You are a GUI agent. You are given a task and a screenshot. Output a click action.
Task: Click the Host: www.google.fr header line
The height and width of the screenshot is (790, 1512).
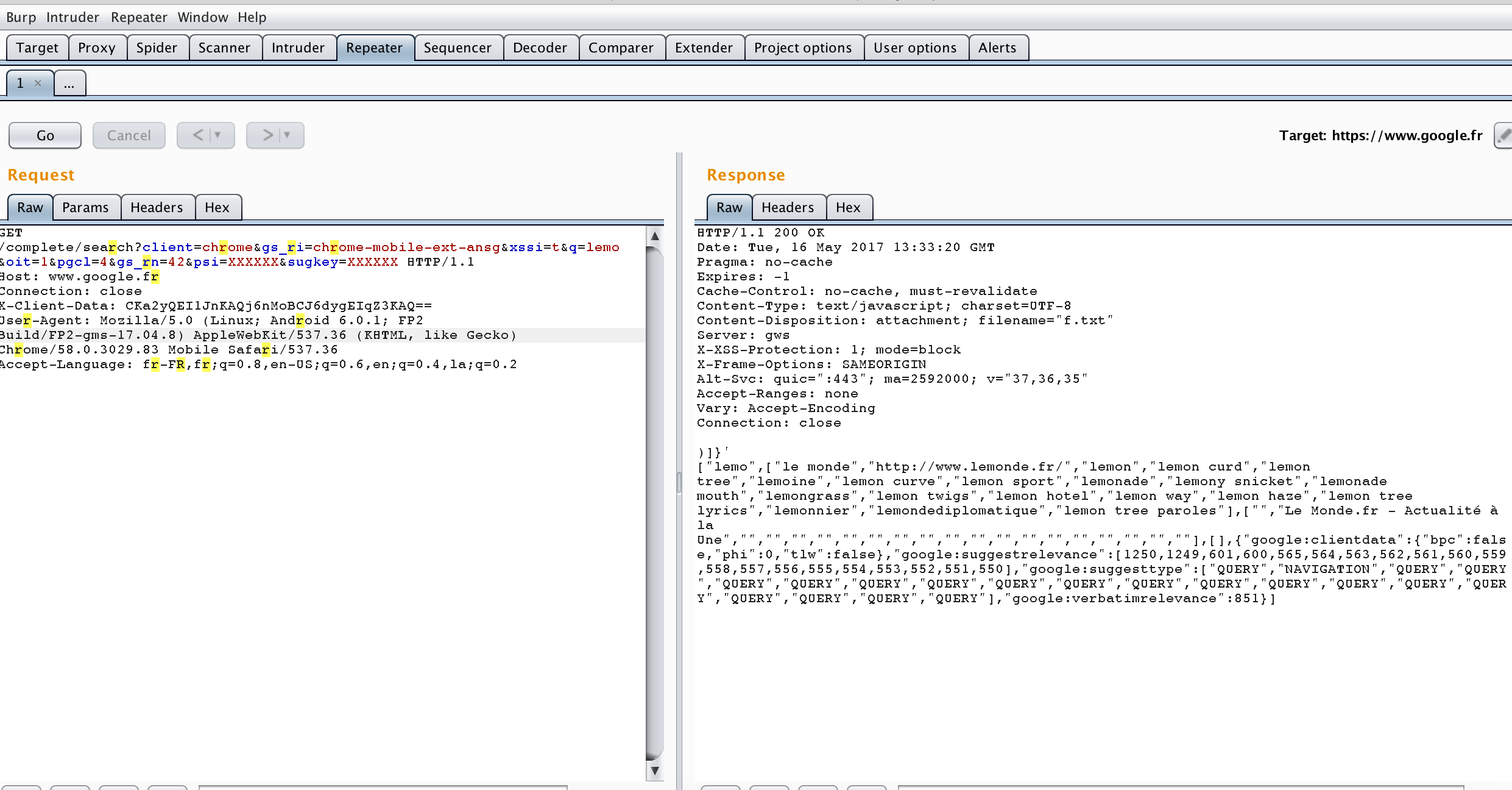pos(79,277)
